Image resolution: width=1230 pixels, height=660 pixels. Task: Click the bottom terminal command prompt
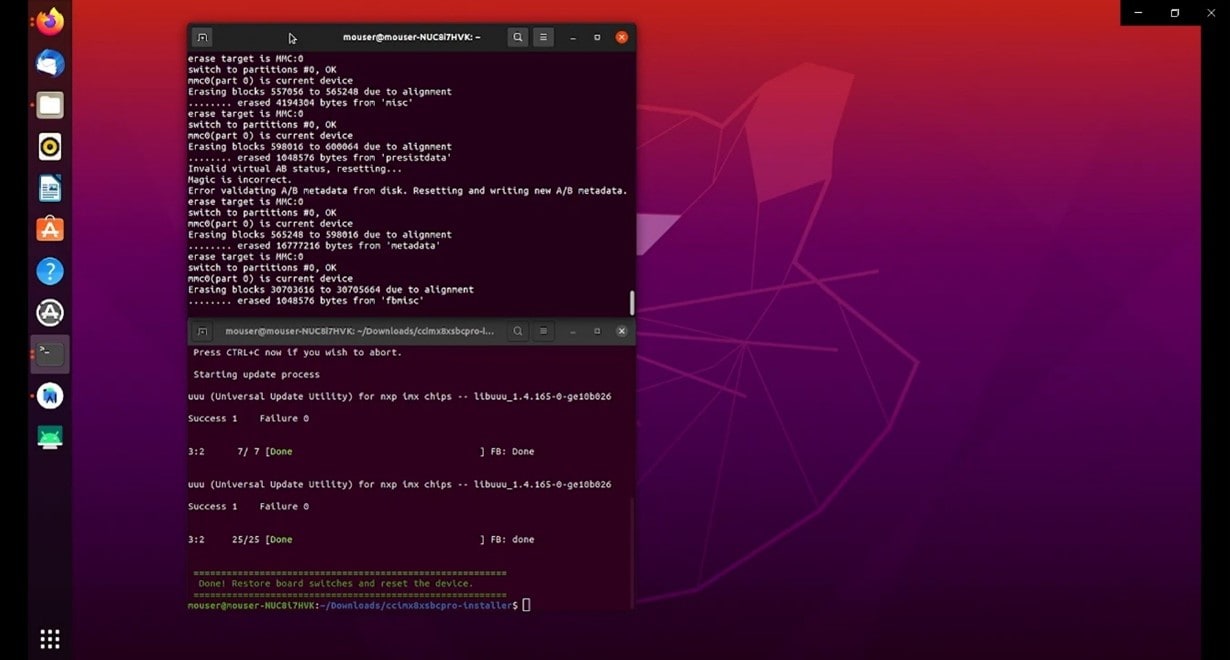coord(526,605)
